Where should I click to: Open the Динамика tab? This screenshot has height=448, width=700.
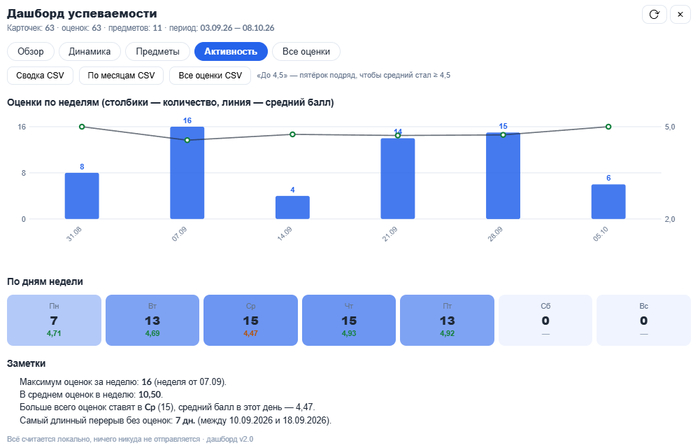pyautogui.click(x=90, y=51)
